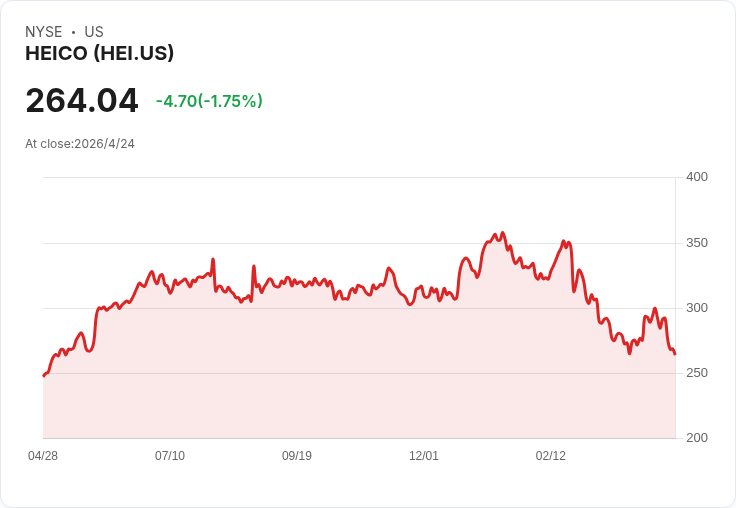This screenshot has height=508, width=736.
Task: Click the 200 price axis label
Action: 697,438
